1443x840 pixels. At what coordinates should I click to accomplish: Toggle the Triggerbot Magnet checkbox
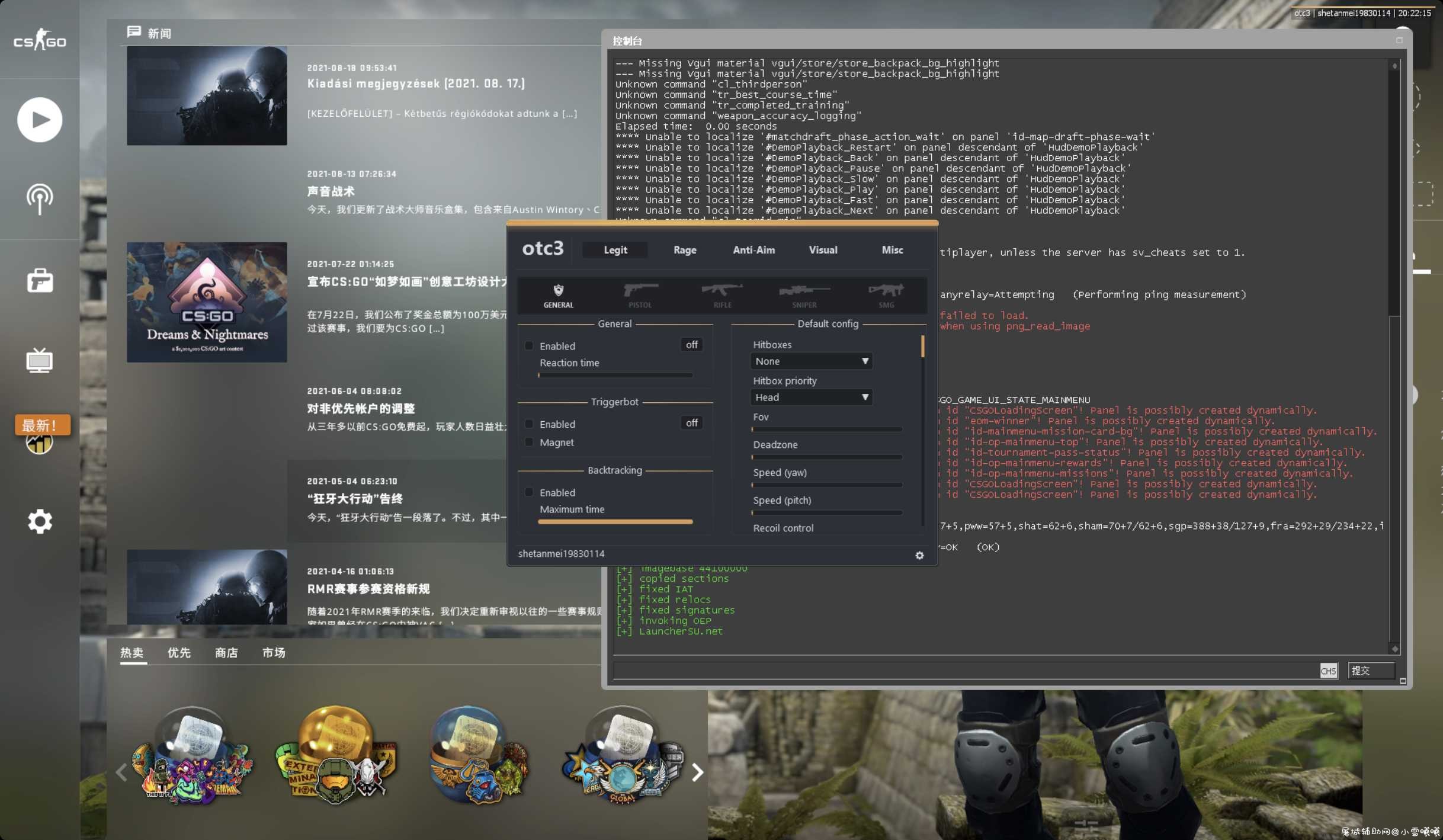(x=529, y=443)
